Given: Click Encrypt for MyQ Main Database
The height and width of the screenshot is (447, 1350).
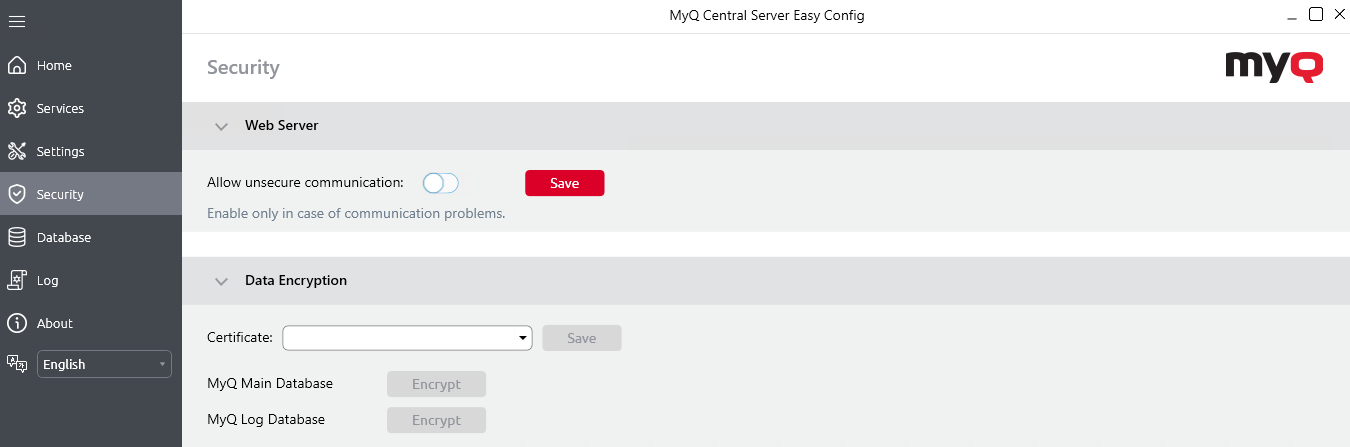Looking at the screenshot, I should click(x=436, y=384).
